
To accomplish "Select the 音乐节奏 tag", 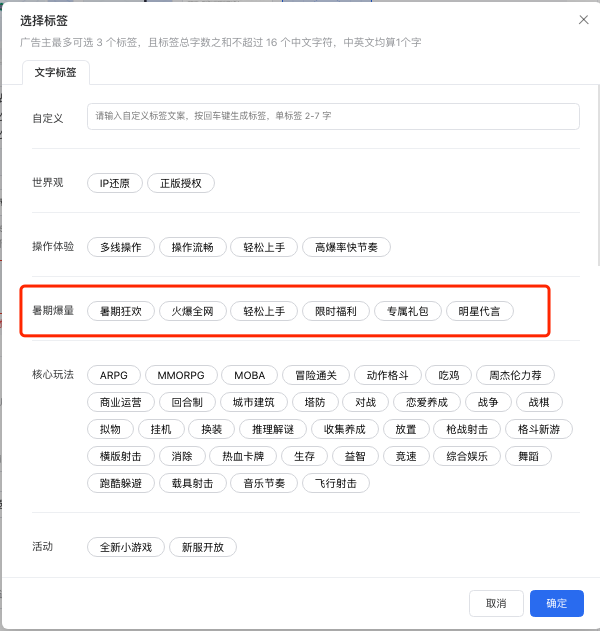I will (x=264, y=483).
